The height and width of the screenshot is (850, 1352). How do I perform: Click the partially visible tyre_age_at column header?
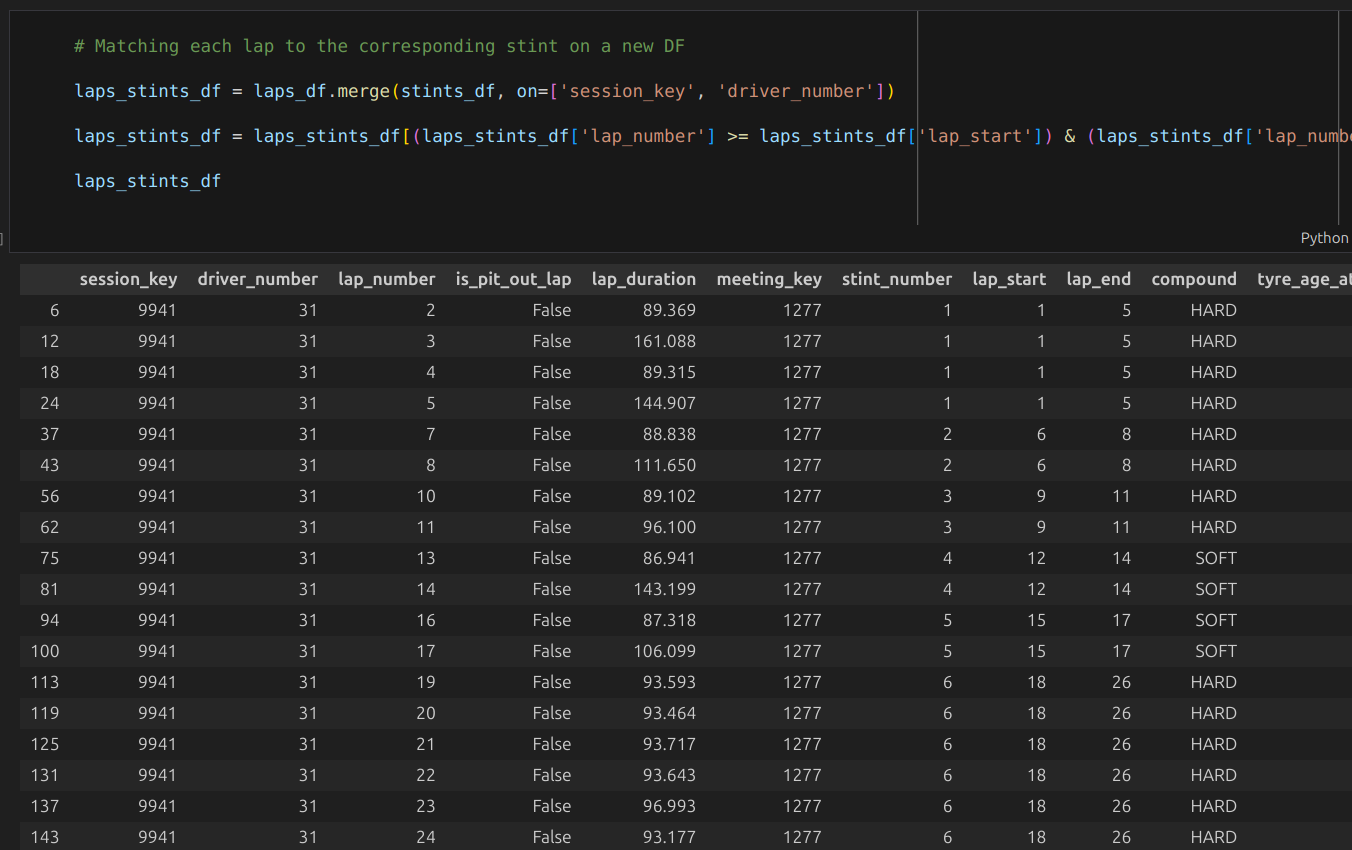[1304, 279]
